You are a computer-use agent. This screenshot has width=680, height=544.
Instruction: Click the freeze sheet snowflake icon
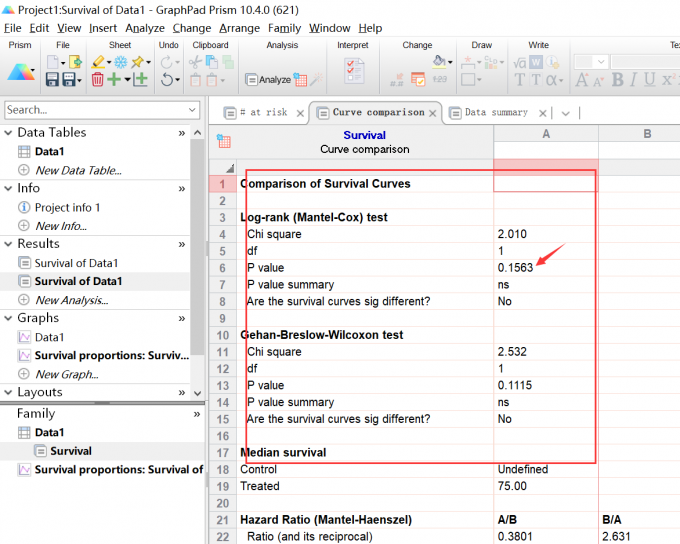point(121,62)
